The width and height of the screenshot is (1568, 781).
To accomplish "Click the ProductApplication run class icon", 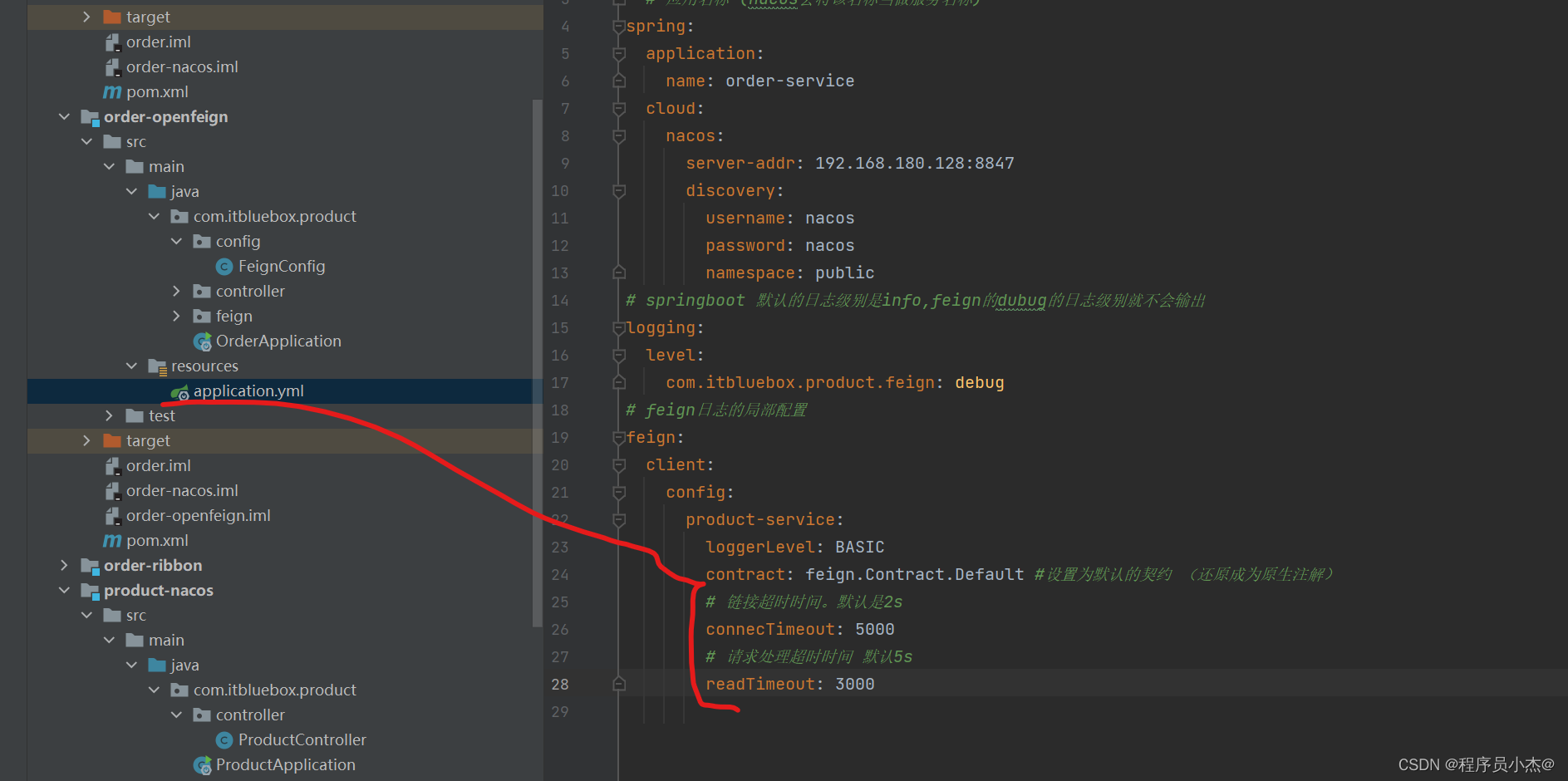I will click(202, 765).
